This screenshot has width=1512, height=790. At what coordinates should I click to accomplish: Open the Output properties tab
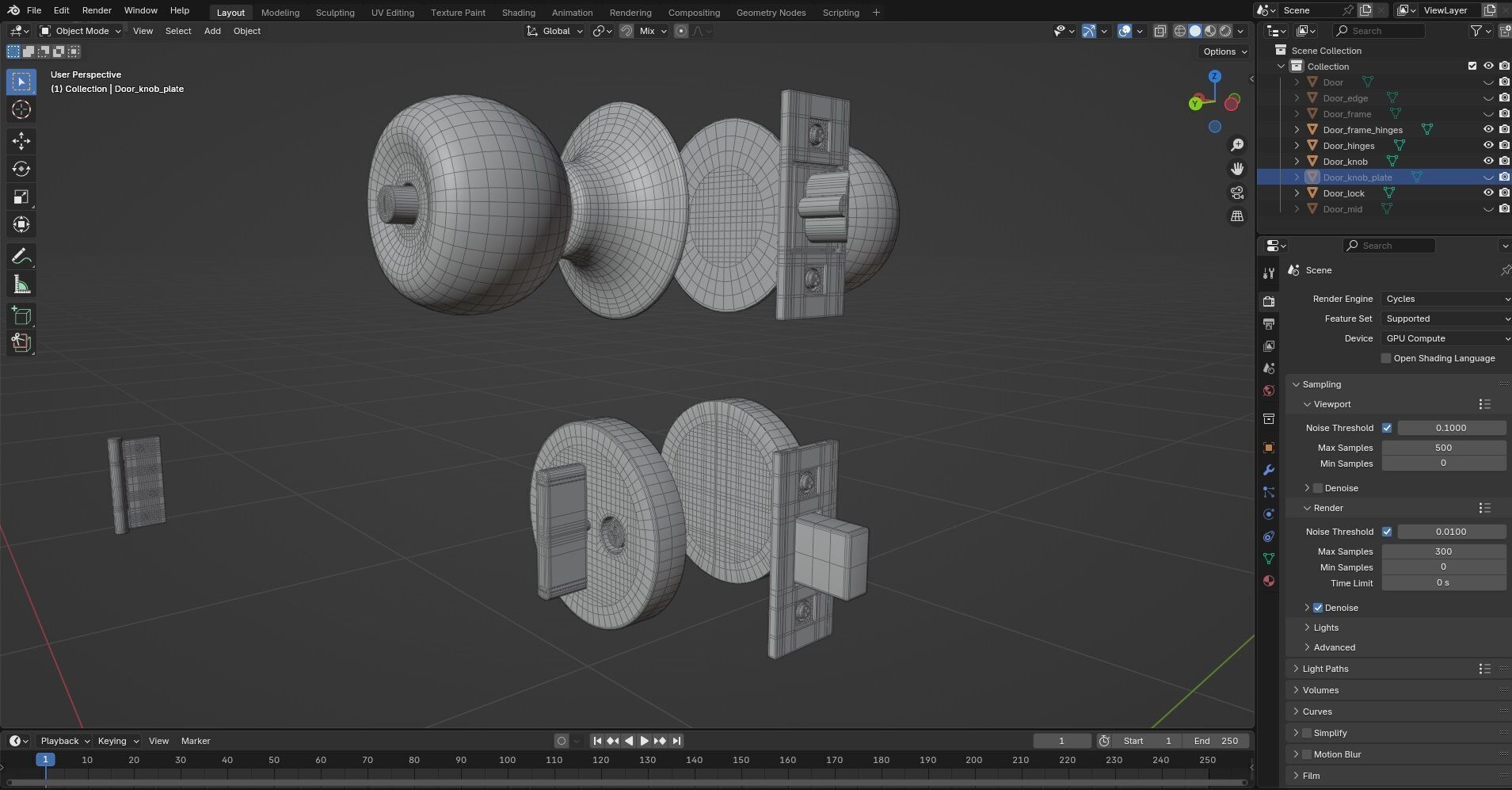(x=1269, y=323)
